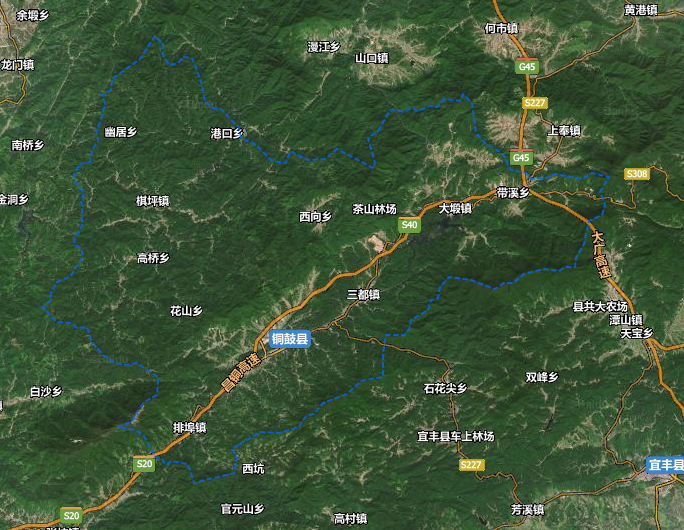Image resolution: width=684 pixels, height=530 pixels.
Task: Click the G45 shield near 带溪乡
Action: point(521,157)
